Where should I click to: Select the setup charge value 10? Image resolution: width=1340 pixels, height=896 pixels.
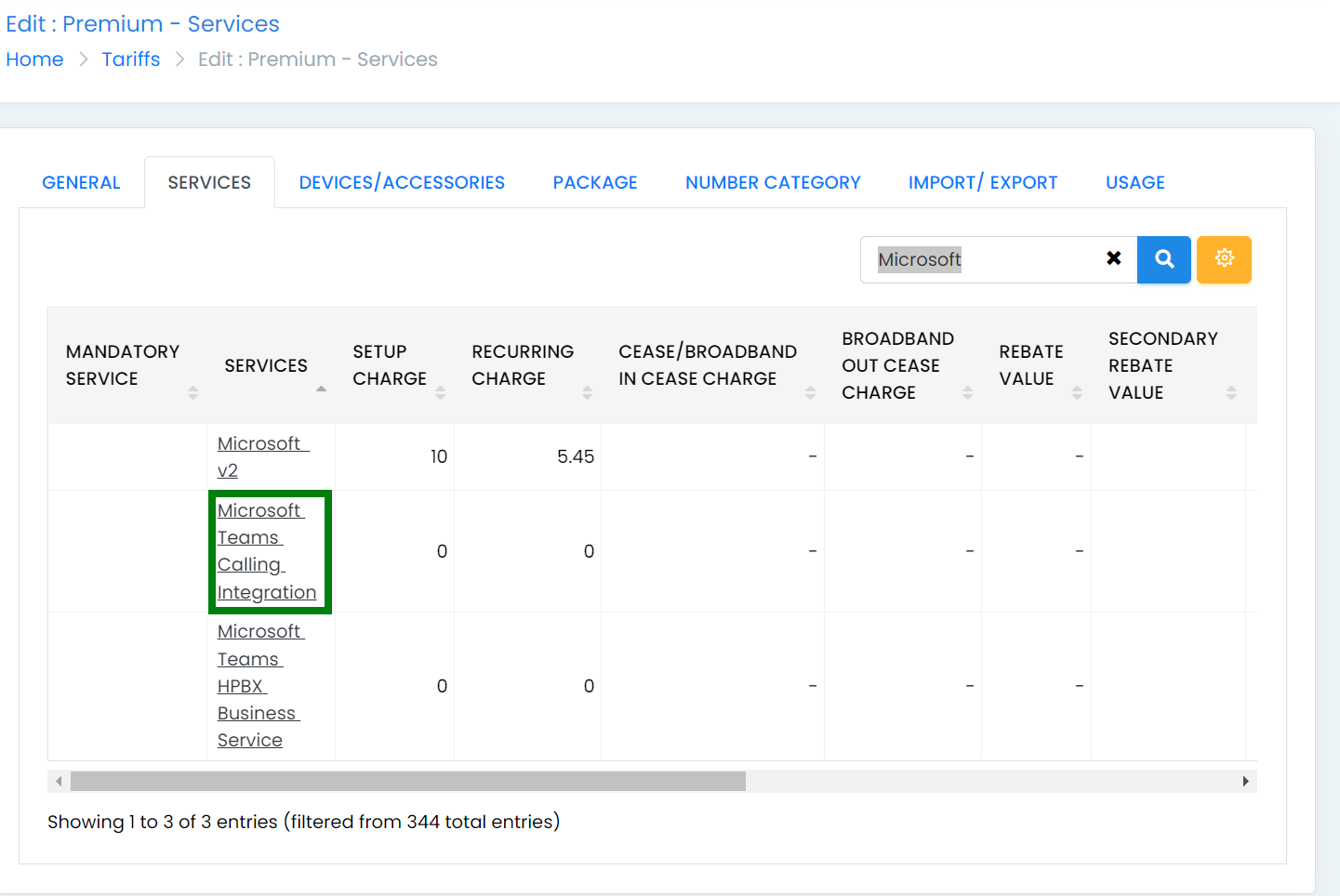439,456
